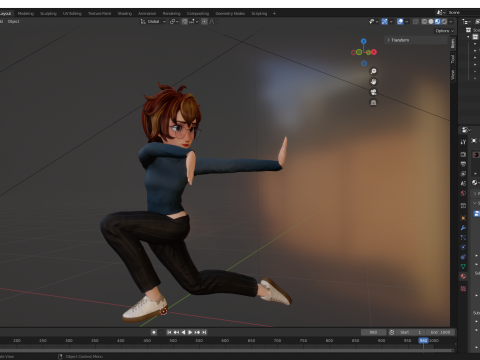Open the Global transform orientation dropdown
This screenshot has height=360, width=480.
pyautogui.click(x=153, y=21)
